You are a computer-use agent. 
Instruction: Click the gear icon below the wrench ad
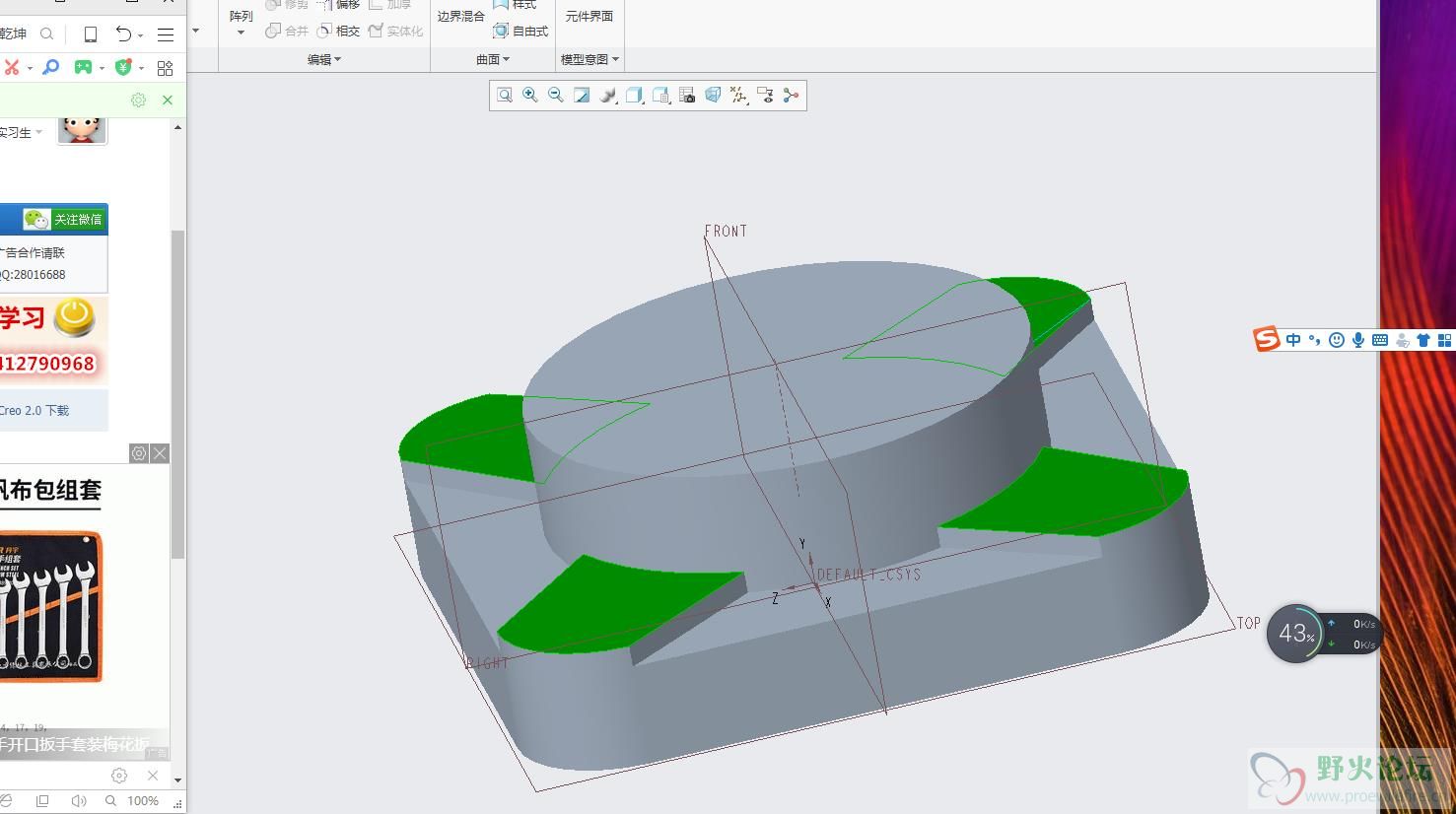[x=119, y=776]
